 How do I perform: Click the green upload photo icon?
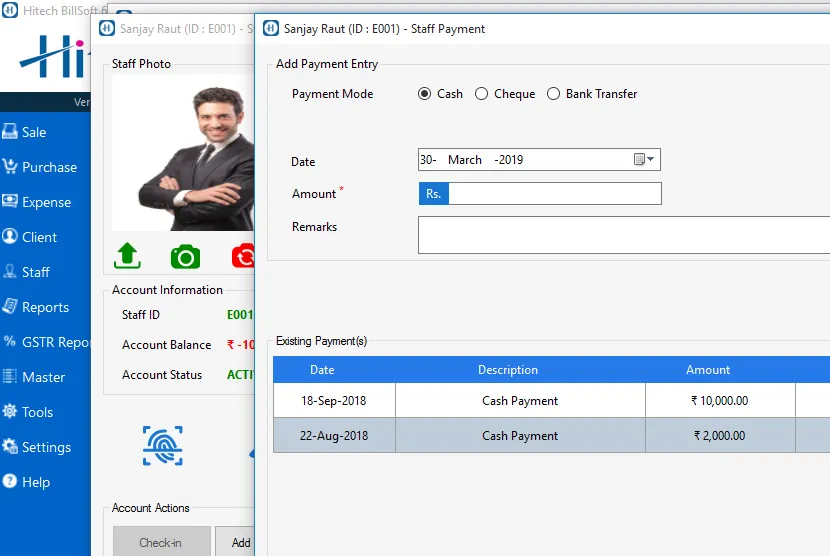click(127, 256)
